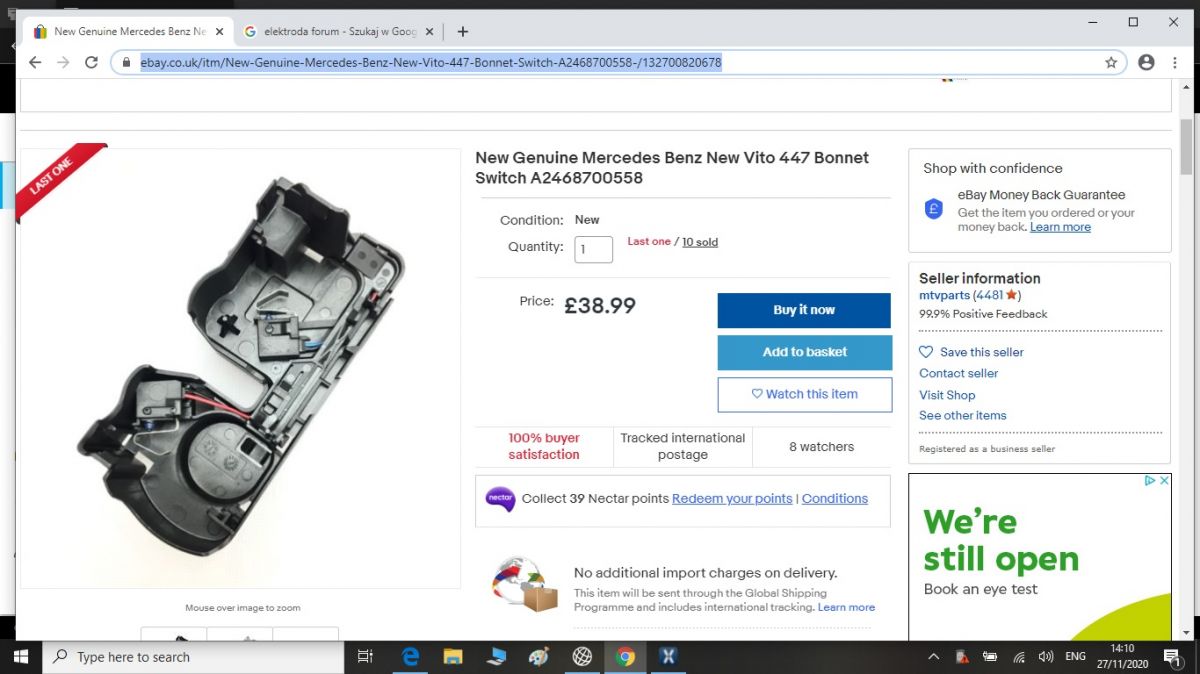Open Google Chrome from the taskbar

[626, 657]
